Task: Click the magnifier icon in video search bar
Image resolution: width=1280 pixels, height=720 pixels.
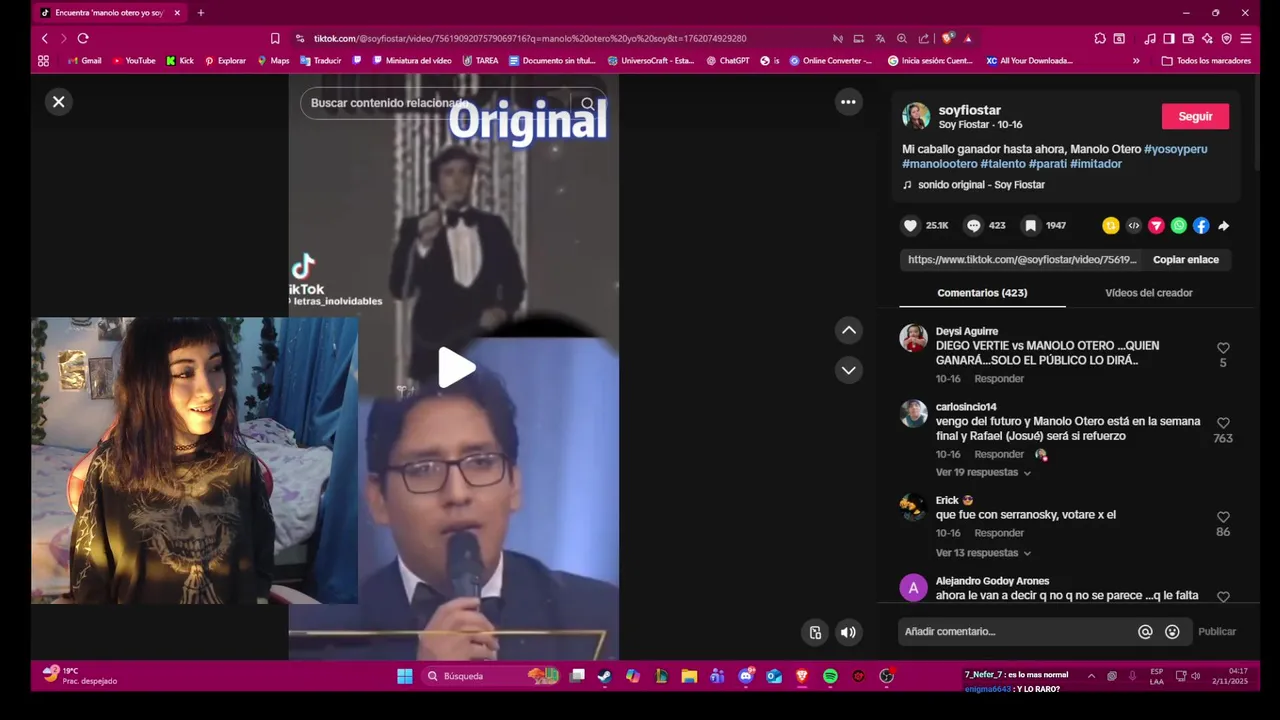Action: 588,103
